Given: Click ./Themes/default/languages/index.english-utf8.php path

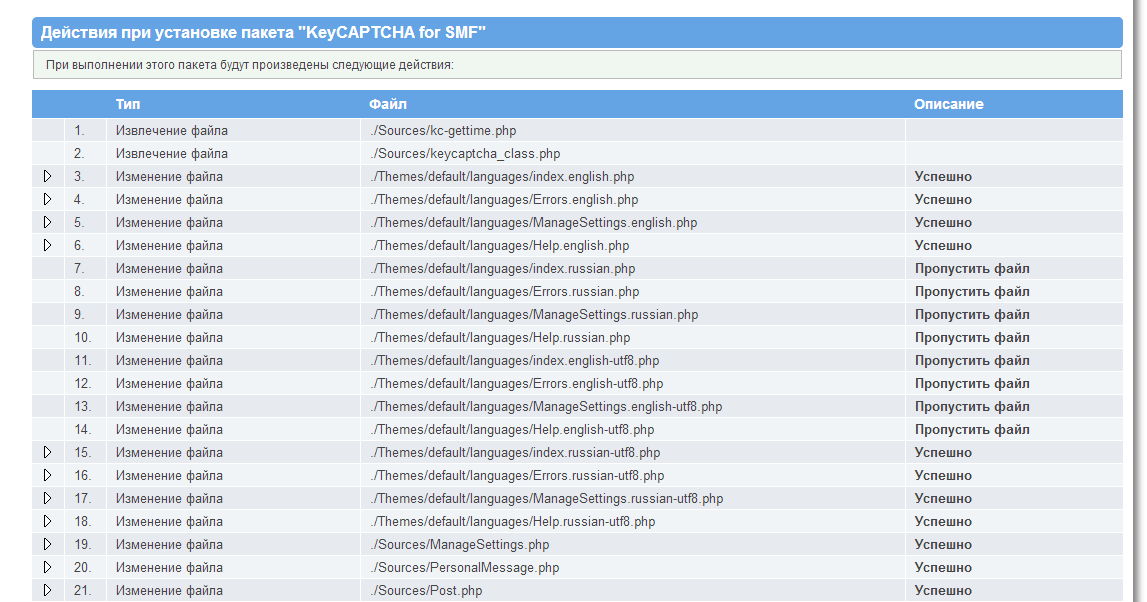Looking at the screenshot, I should coord(515,361).
